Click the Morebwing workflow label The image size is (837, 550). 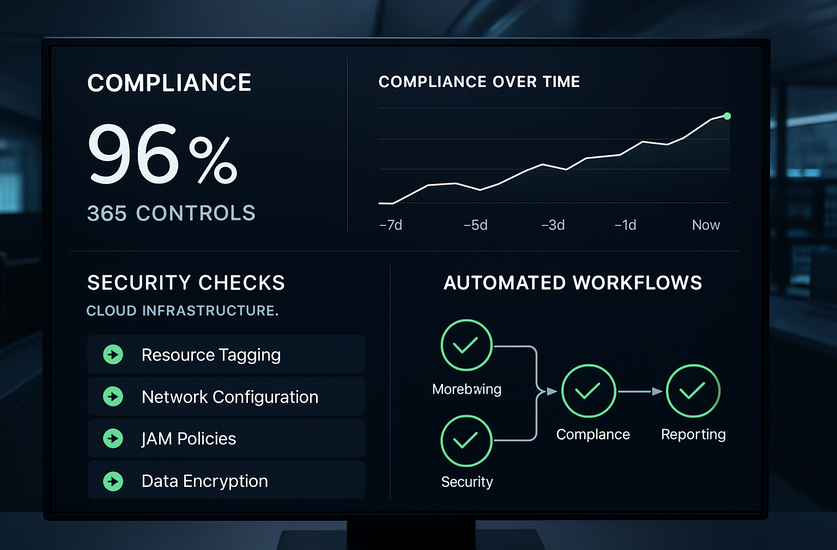[x=467, y=389]
